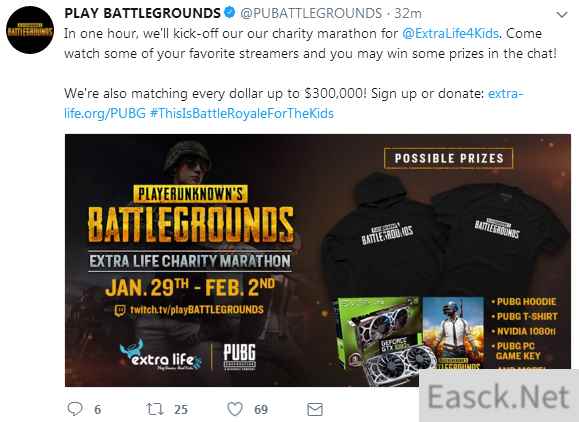
Task: Open the #ThisIsBattleRoyaleForTheKids hashtag
Action: (x=242, y=113)
